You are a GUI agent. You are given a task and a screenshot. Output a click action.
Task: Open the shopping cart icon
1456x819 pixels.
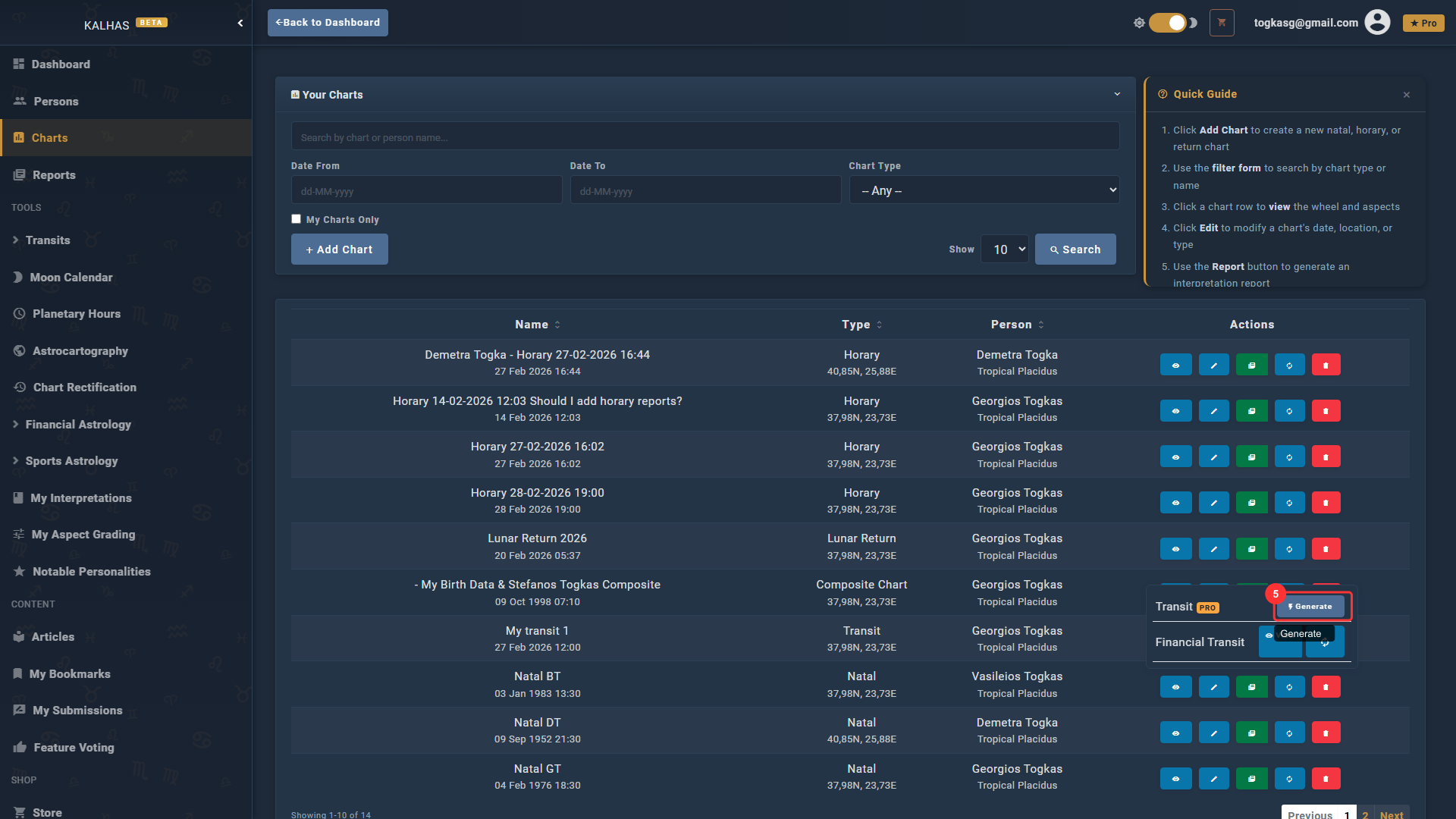pos(1222,23)
